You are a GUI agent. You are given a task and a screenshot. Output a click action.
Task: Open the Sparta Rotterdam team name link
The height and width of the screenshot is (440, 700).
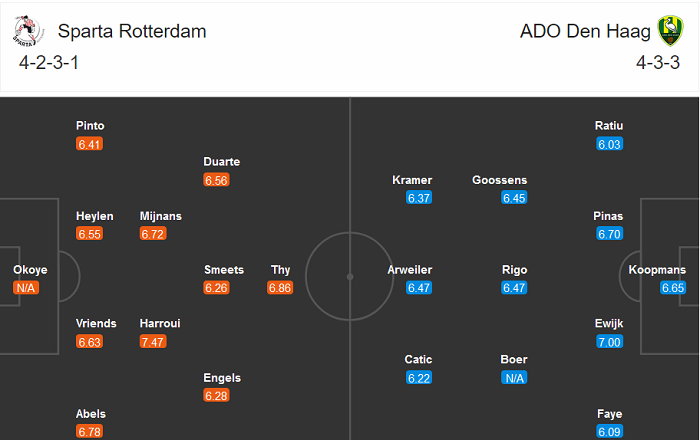(x=132, y=31)
